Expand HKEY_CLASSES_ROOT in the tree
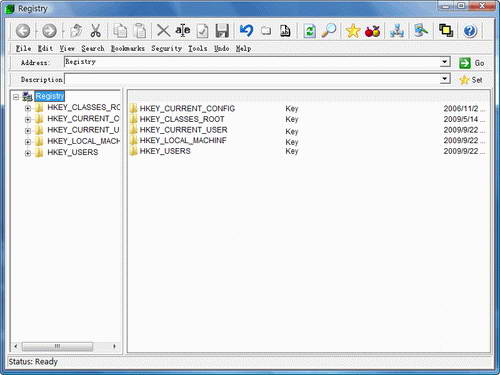The height and width of the screenshot is (375, 500). 28,108
